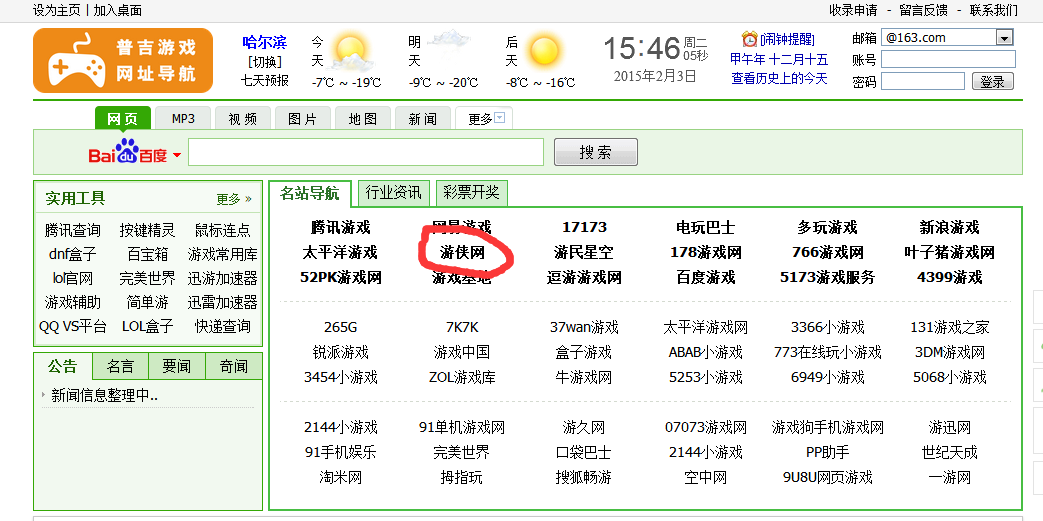The height and width of the screenshot is (521, 1043).
Task: Open the red arrow next to Baidu logo
Action: (177, 156)
